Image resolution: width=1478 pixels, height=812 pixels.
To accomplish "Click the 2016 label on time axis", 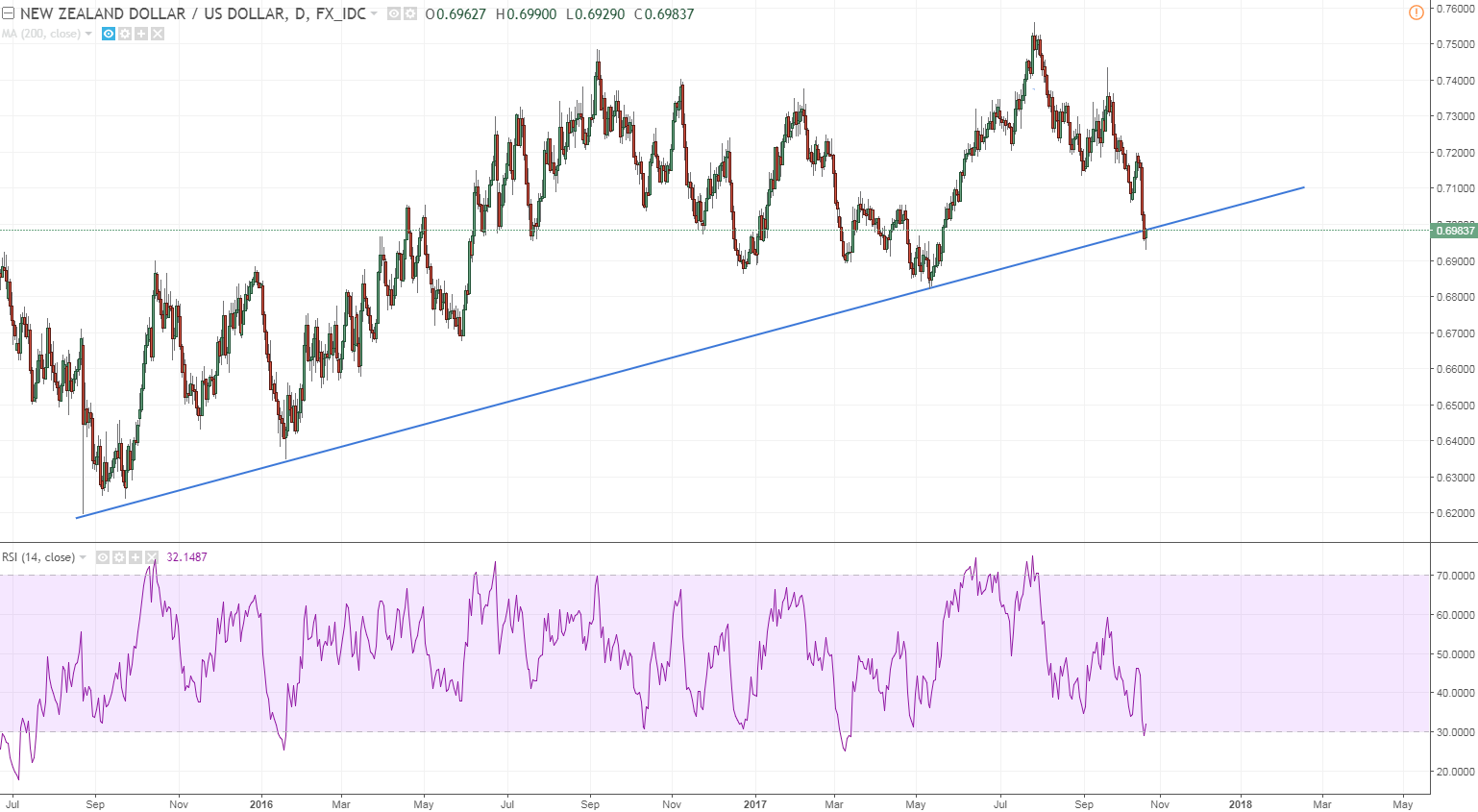I will [x=261, y=804].
